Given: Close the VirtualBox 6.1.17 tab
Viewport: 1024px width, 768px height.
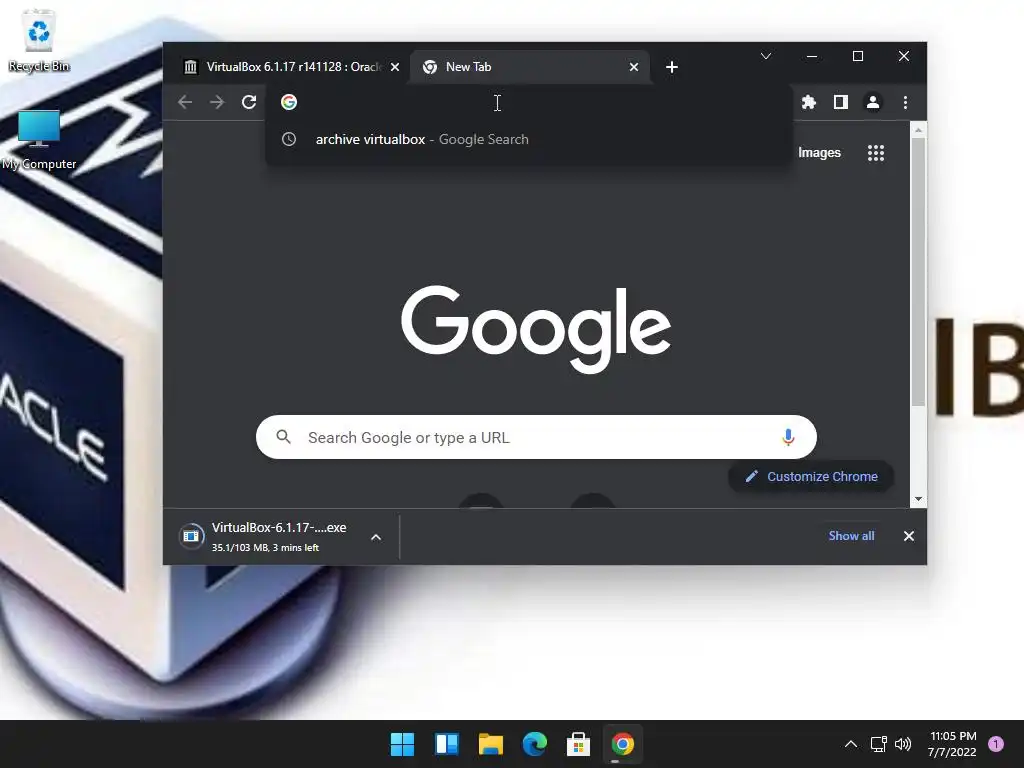Looking at the screenshot, I should [x=394, y=67].
